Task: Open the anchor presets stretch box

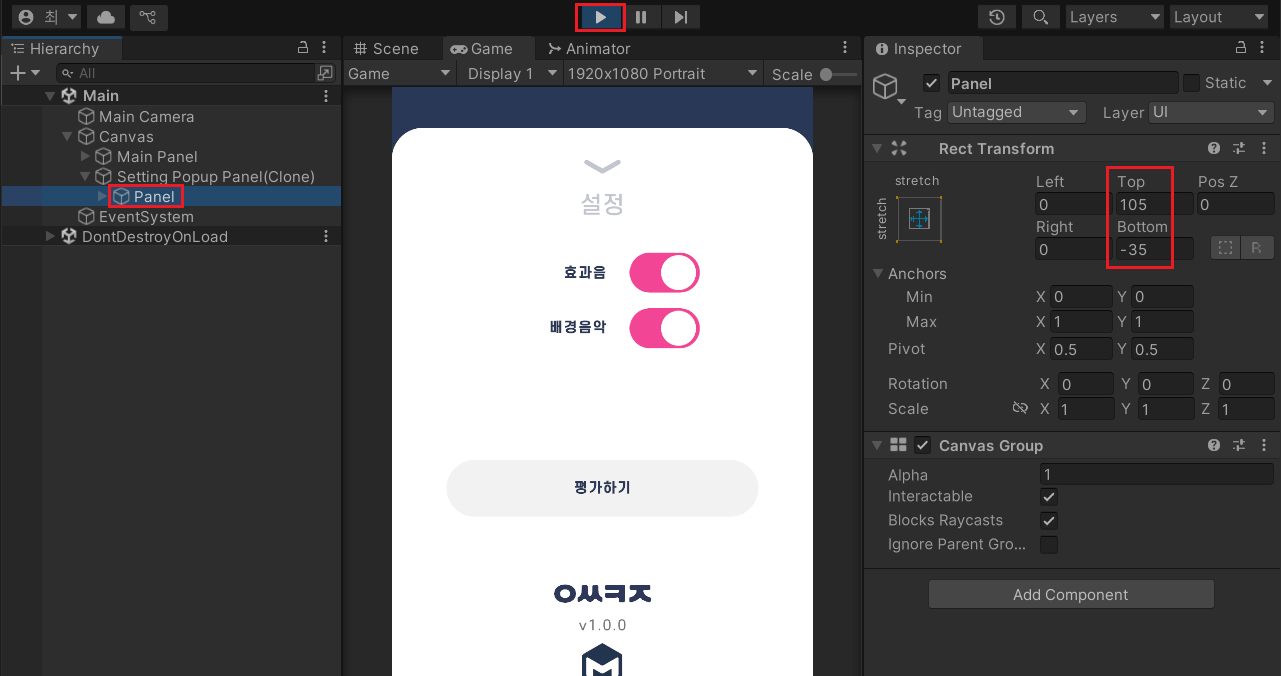Action: point(919,218)
